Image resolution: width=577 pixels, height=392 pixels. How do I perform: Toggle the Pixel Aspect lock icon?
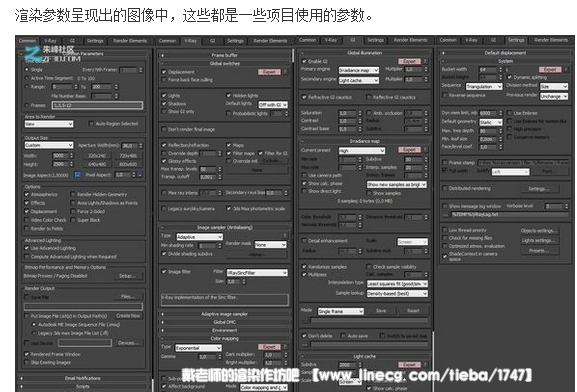tap(140, 175)
